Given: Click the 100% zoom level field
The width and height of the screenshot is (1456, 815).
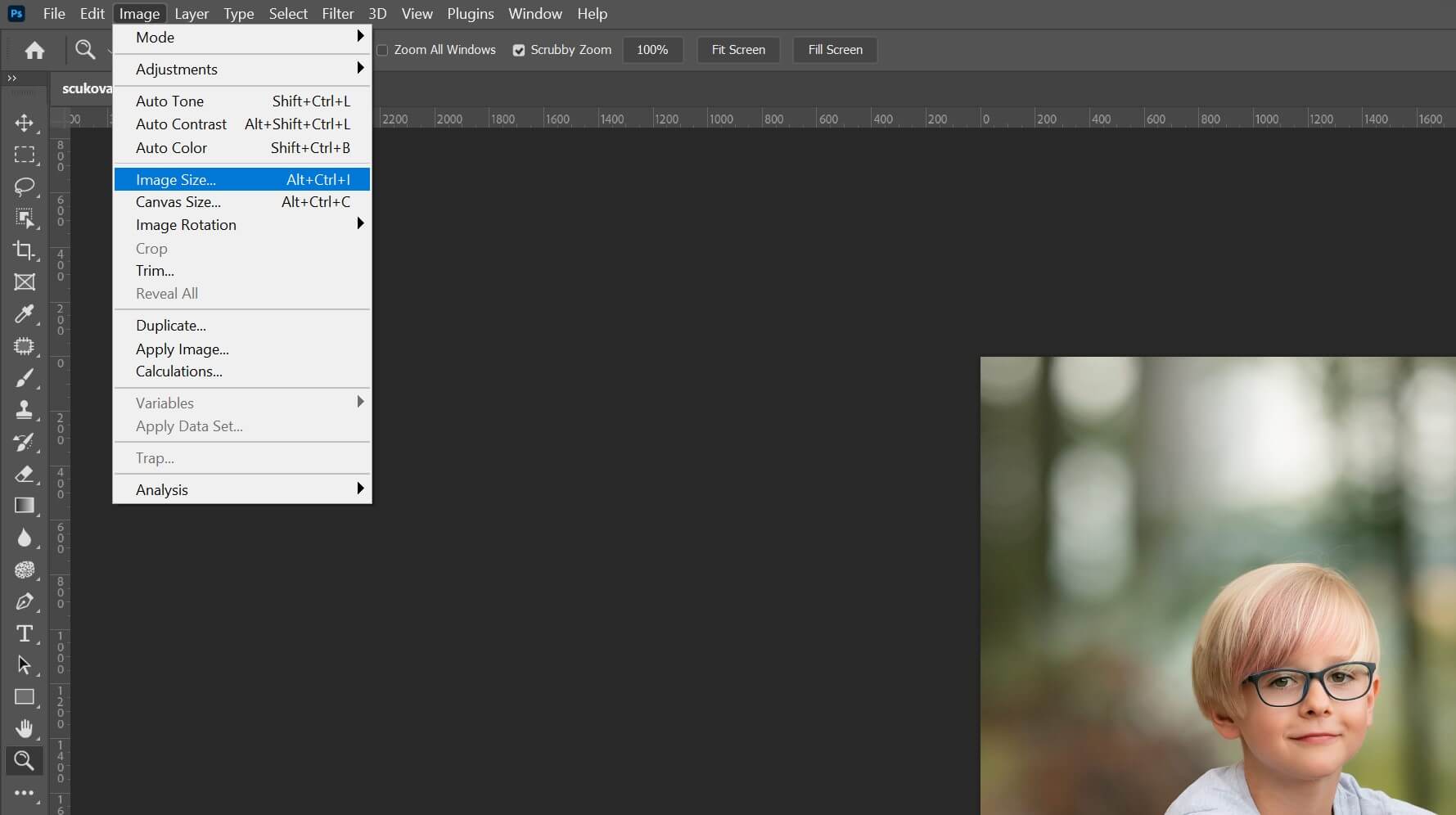Looking at the screenshot, I should pyautogui.click(x=652, y=50).
